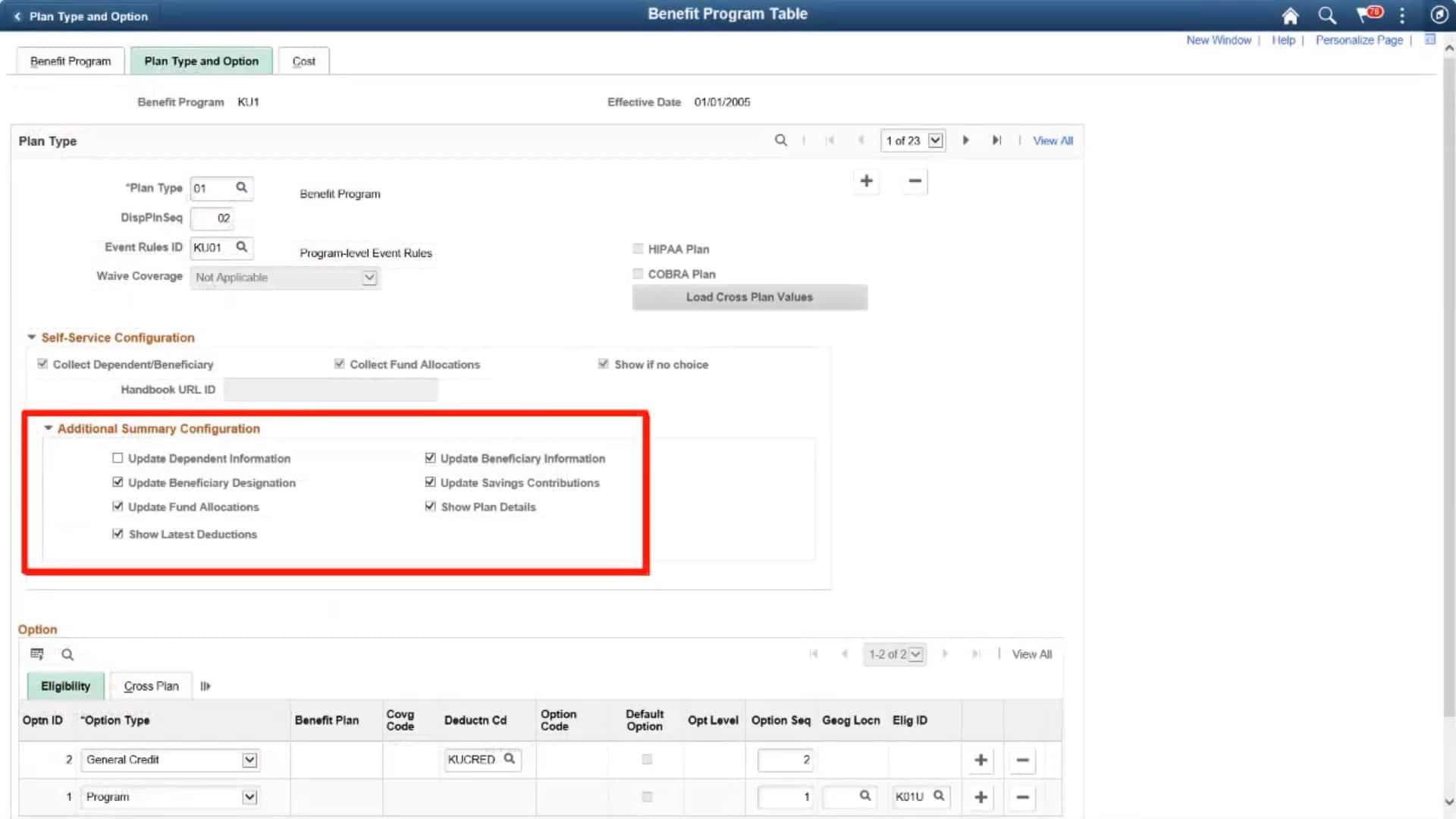Open the global Search magnifier
Image resolution: width=1456 pixels, height=819 pixels.
click(1326, 15)
